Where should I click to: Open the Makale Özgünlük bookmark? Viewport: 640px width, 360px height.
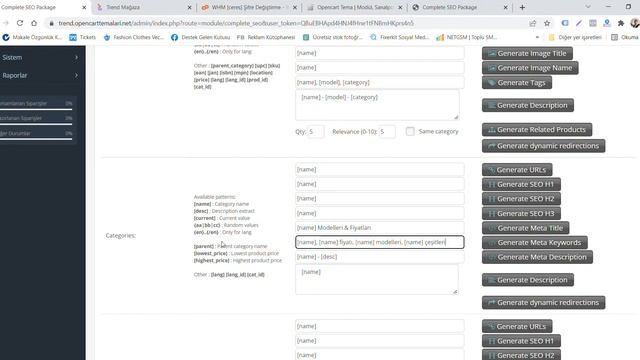[x=32, y=37]
